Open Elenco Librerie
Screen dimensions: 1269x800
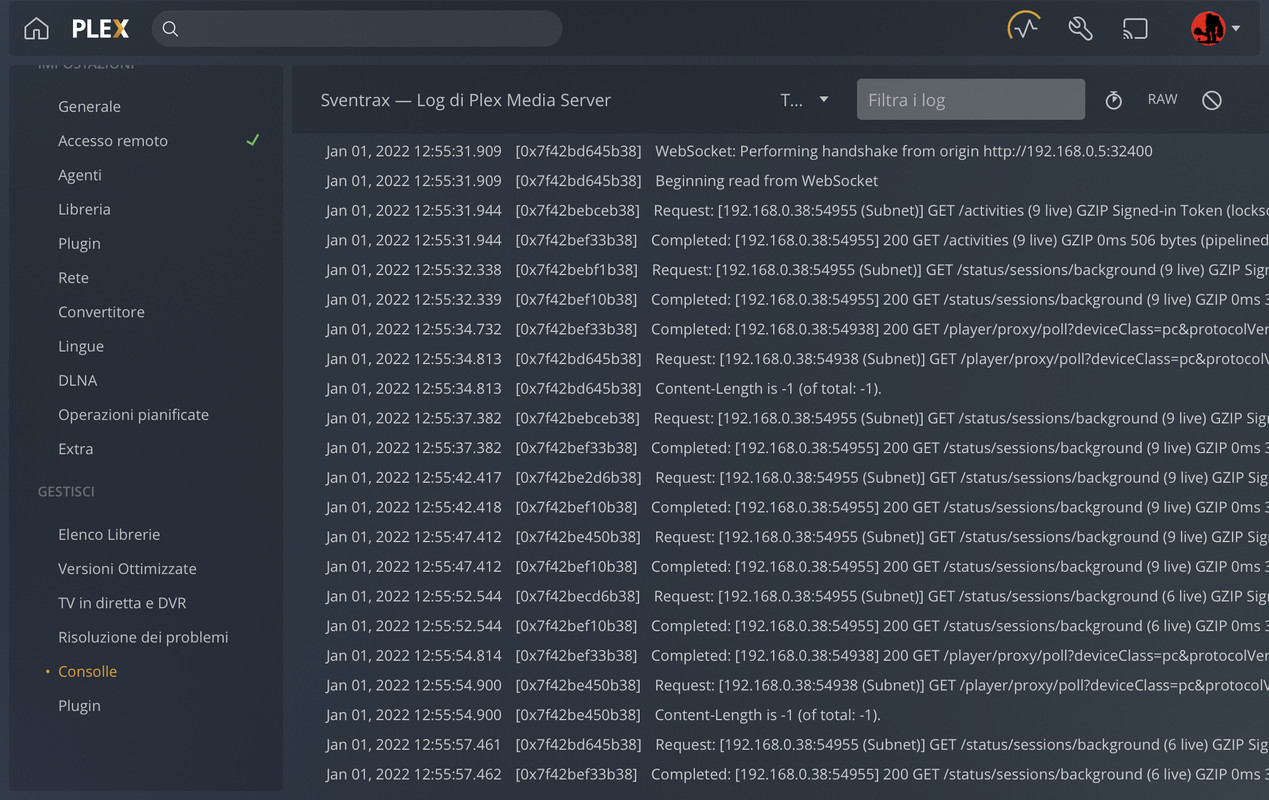tap(109, 534)
